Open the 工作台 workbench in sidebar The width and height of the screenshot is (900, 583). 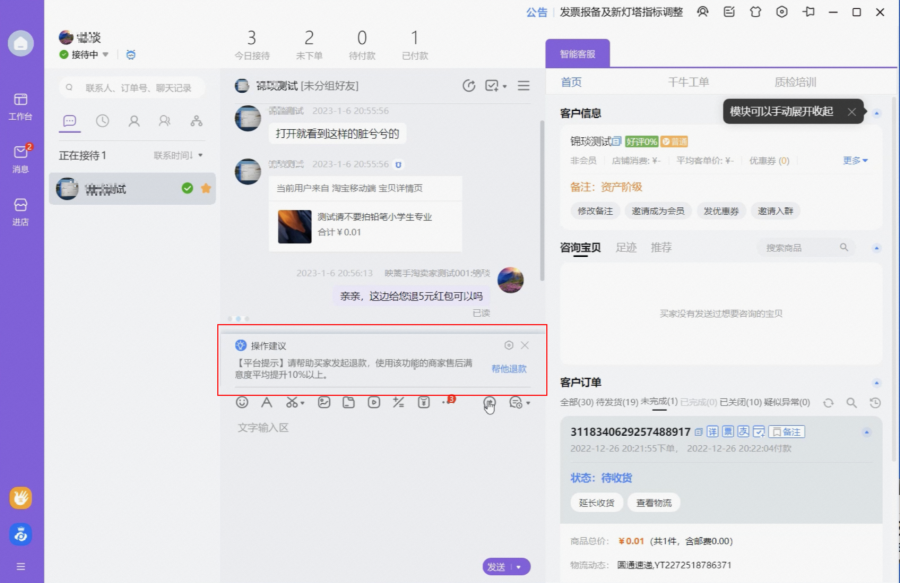20,107
